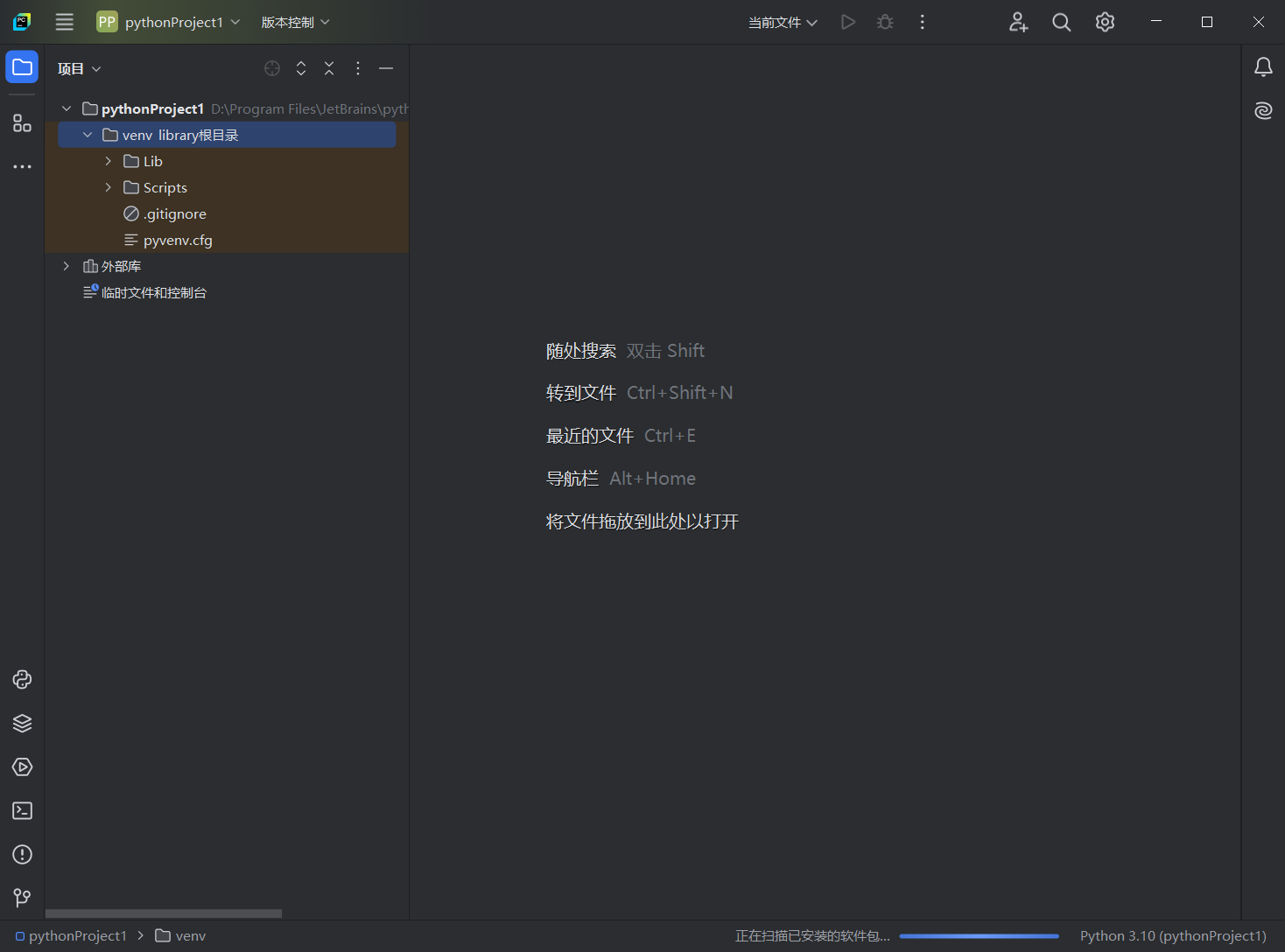The width and height of the screenshot is (1285, 952).
Task: Expand the Lib folder
Action: pos(109,161)
